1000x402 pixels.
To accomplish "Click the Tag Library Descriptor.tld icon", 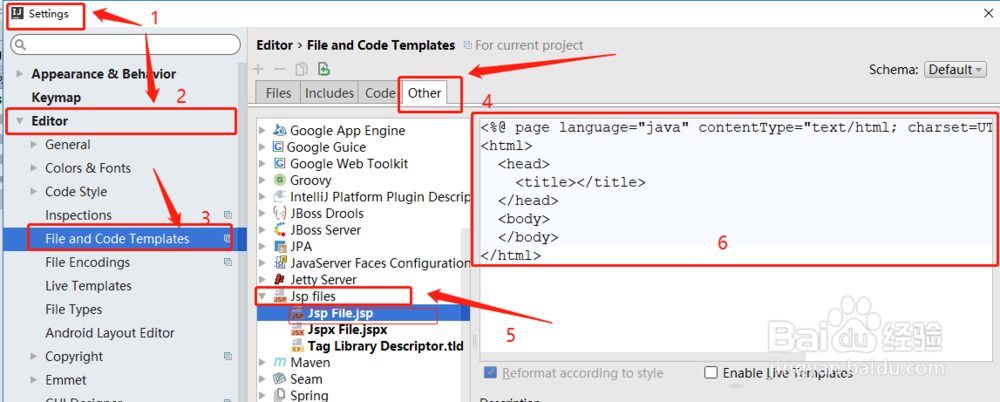I will point(297,345).
